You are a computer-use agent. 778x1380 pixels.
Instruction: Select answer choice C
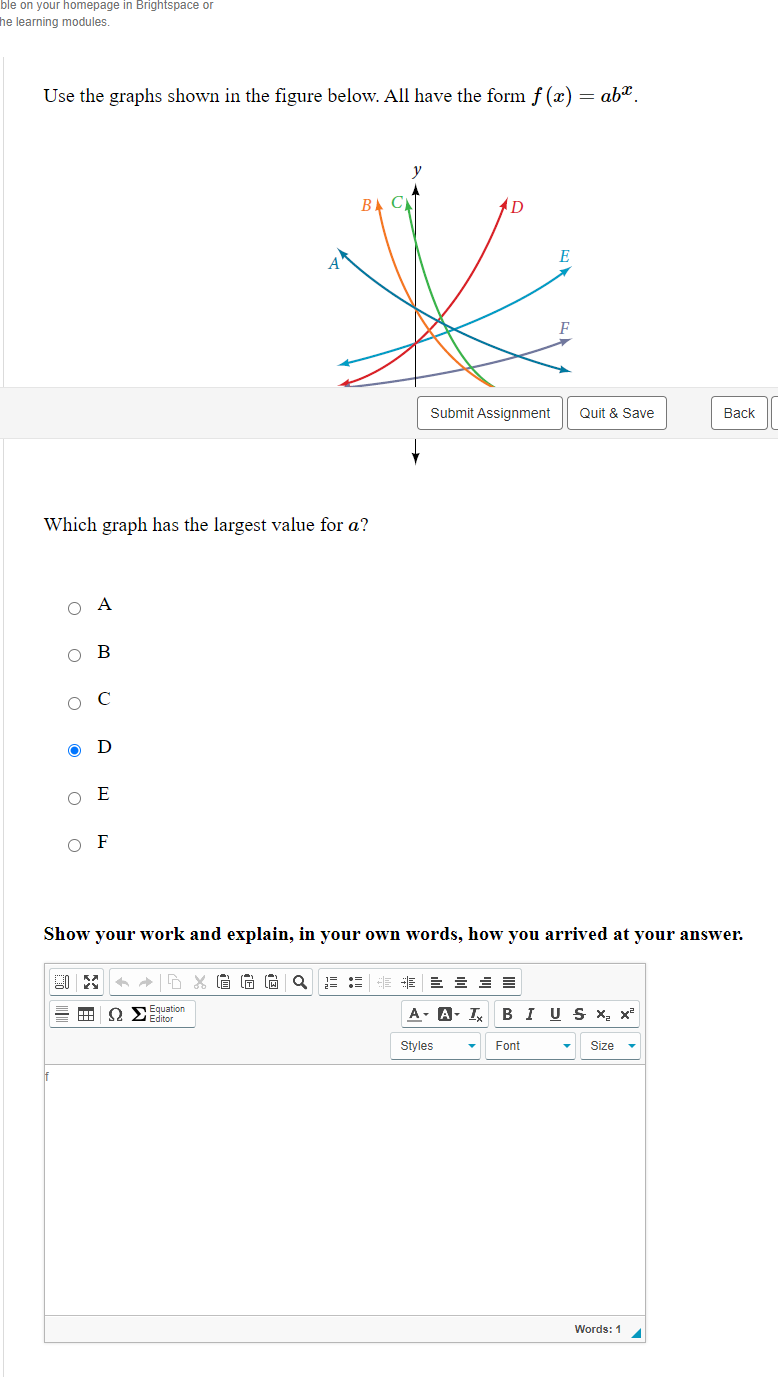(74, 702)
